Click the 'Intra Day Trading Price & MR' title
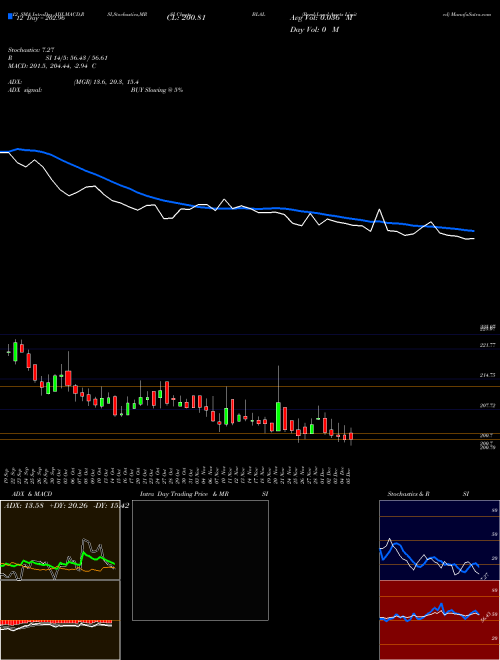The height and width of the screenshot is (660, 500). click(184, 494)
